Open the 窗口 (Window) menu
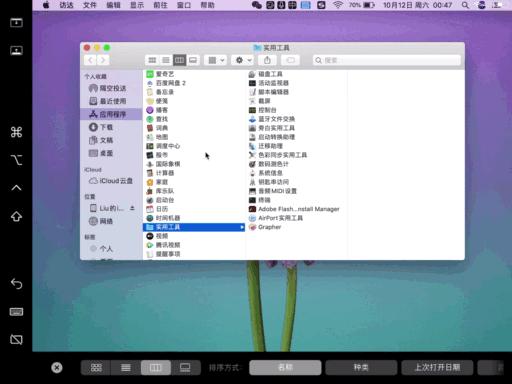512x384 pixels. [184, 5]
